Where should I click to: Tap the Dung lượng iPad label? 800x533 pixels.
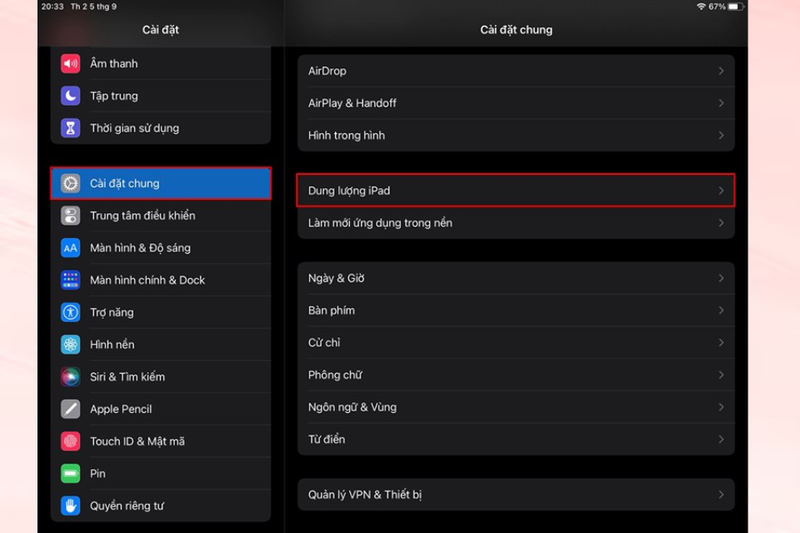pyautogui.click(x=349, y=191)
